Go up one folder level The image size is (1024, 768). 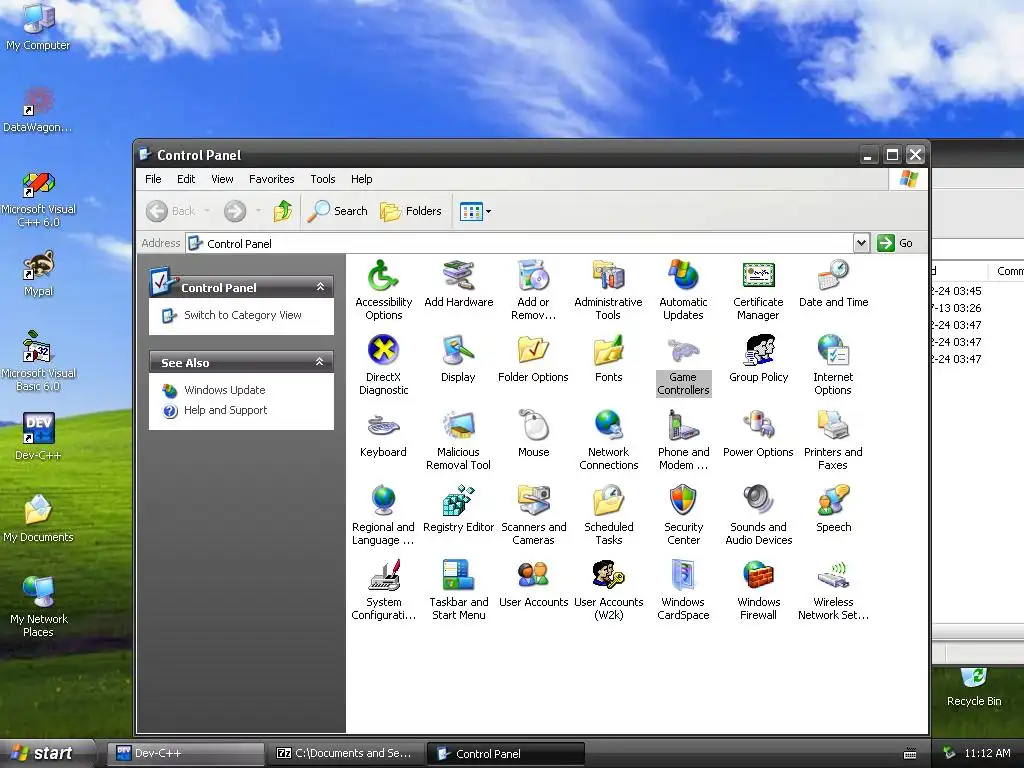pyautogui.click(x=283, y=211)
